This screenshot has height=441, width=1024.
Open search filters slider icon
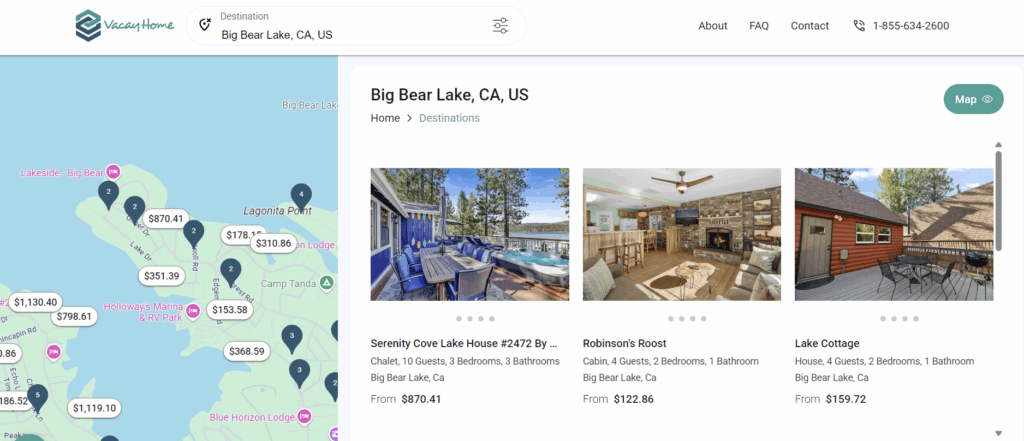pyautogui.click(x=501, y=26)
